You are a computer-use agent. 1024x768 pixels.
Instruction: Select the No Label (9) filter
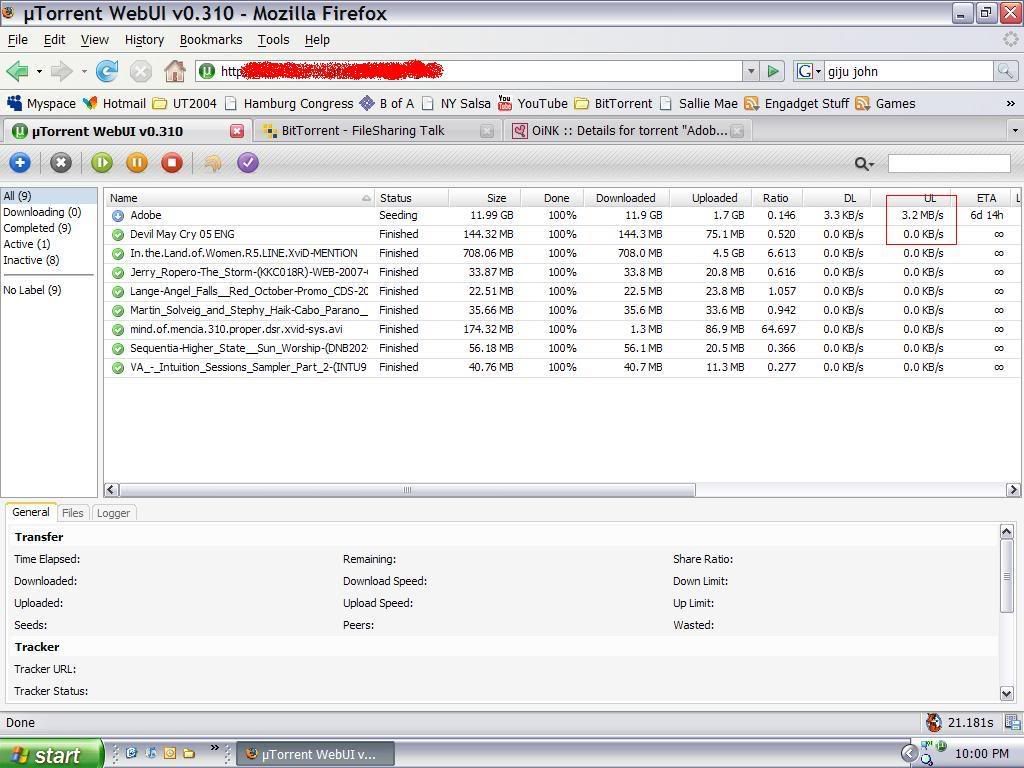[33, 290]
